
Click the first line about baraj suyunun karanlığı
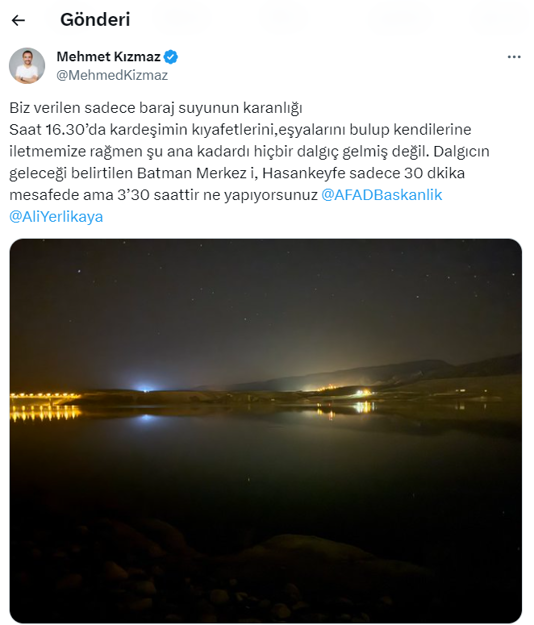156,108
